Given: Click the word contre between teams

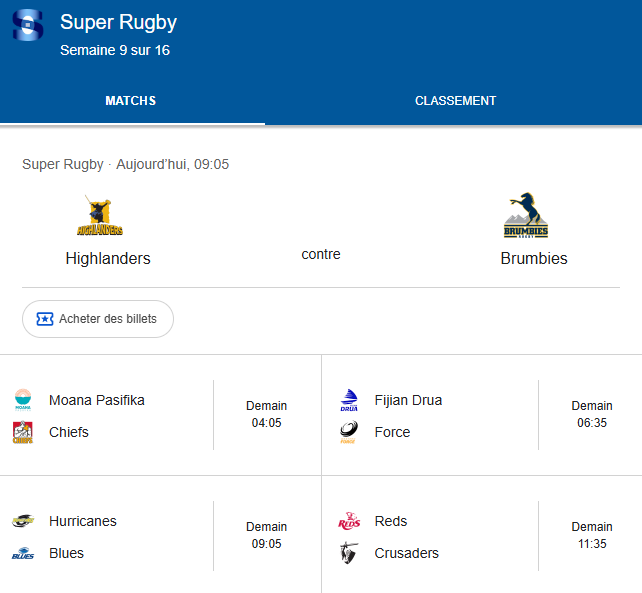Looking at the screenshot, I should click(x=321, y=254).
